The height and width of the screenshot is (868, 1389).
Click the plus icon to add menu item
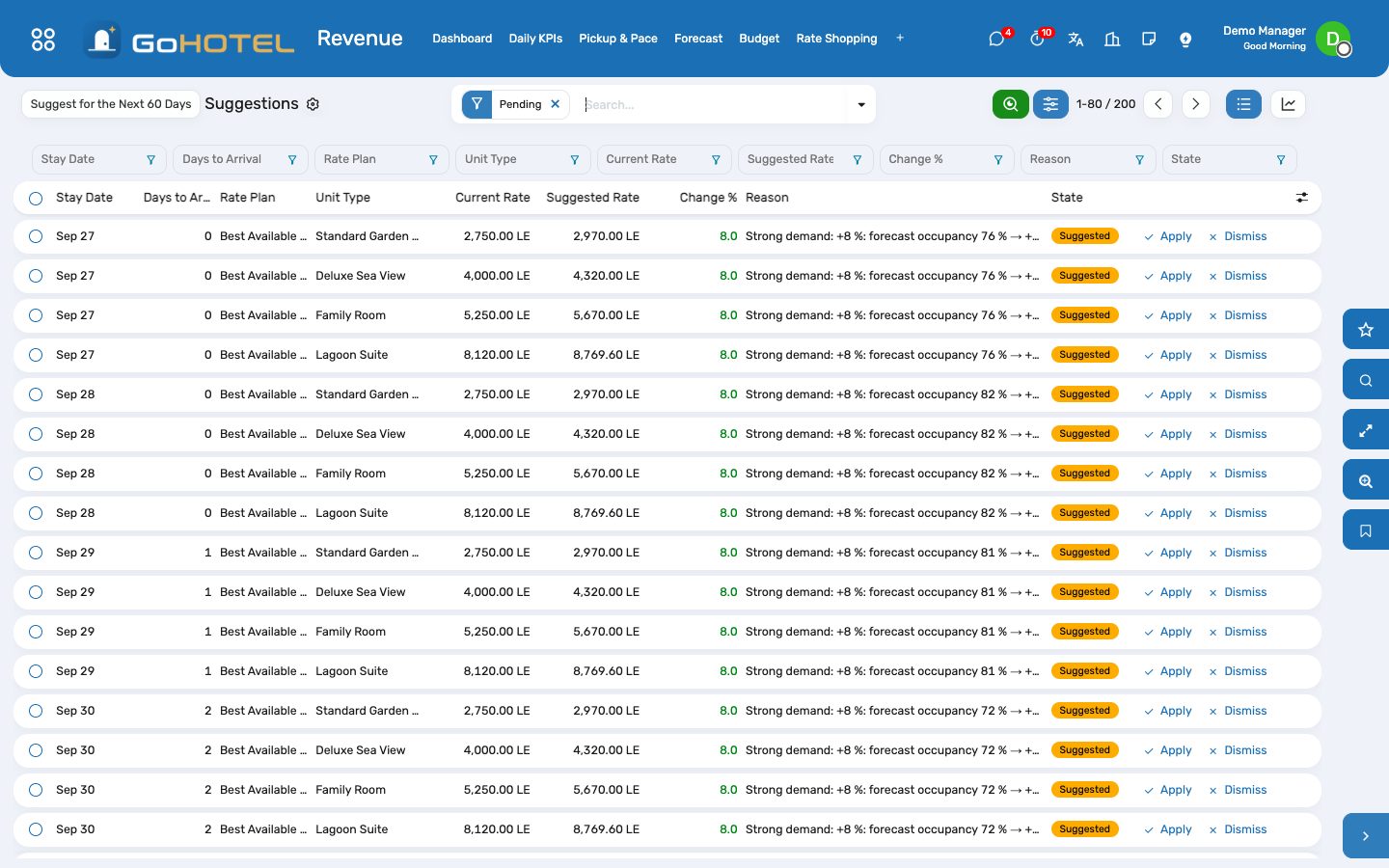(x=900, y=39)
